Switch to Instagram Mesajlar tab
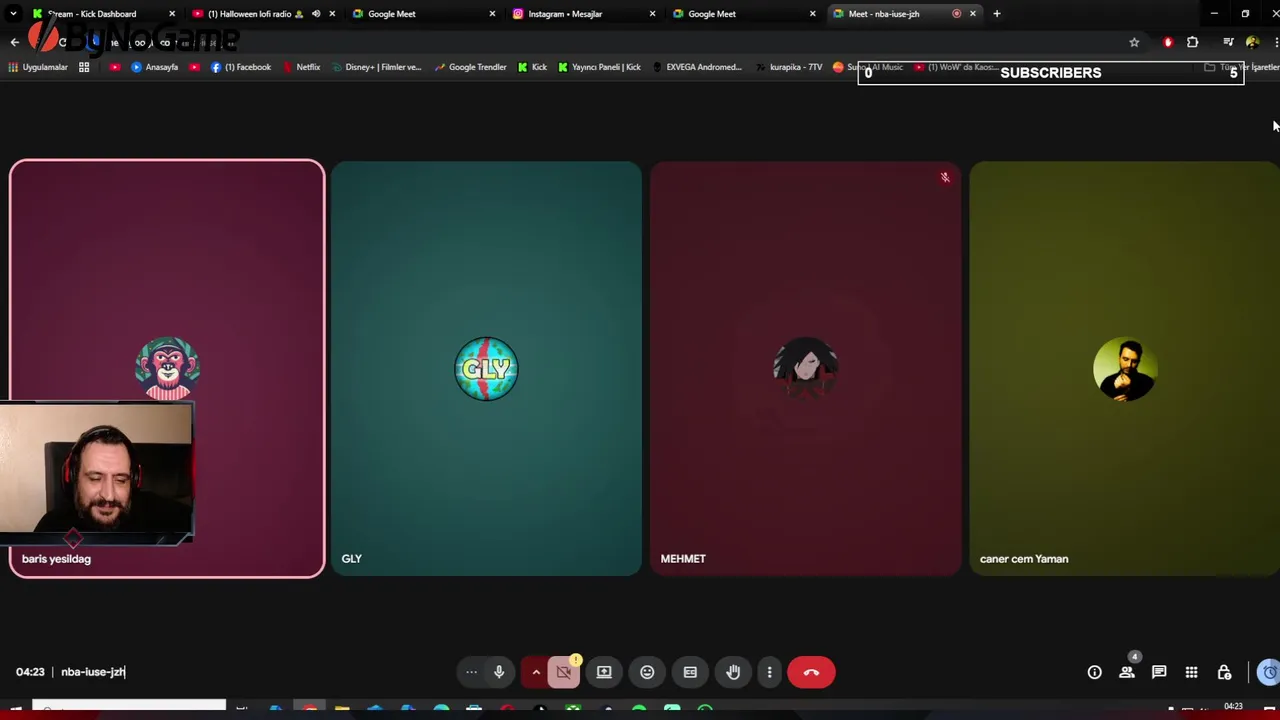Viewport: 1280px width, 720px height. pos(582,14)
